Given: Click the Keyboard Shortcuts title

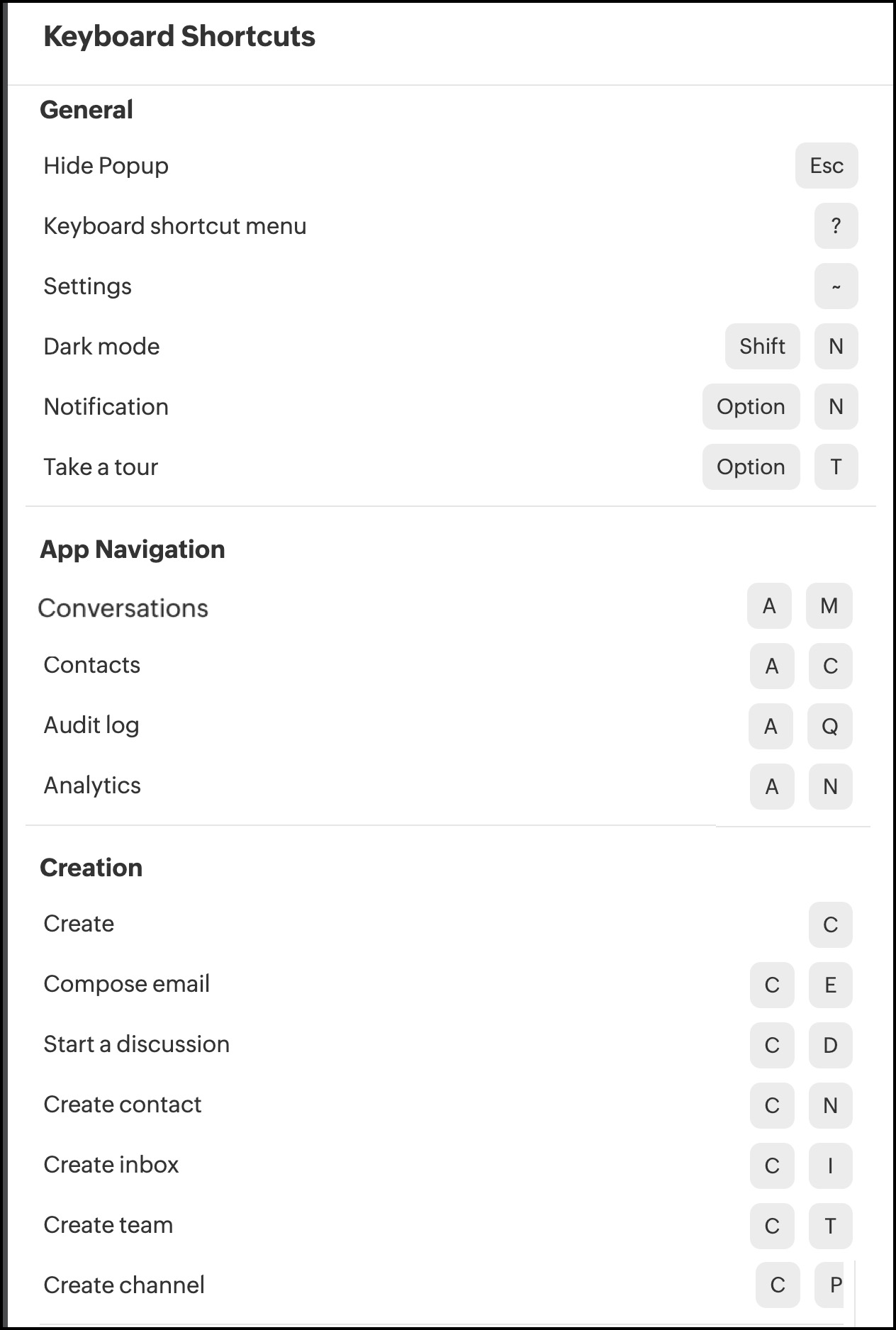Looking at the screenshot, I should pos(179,37).
